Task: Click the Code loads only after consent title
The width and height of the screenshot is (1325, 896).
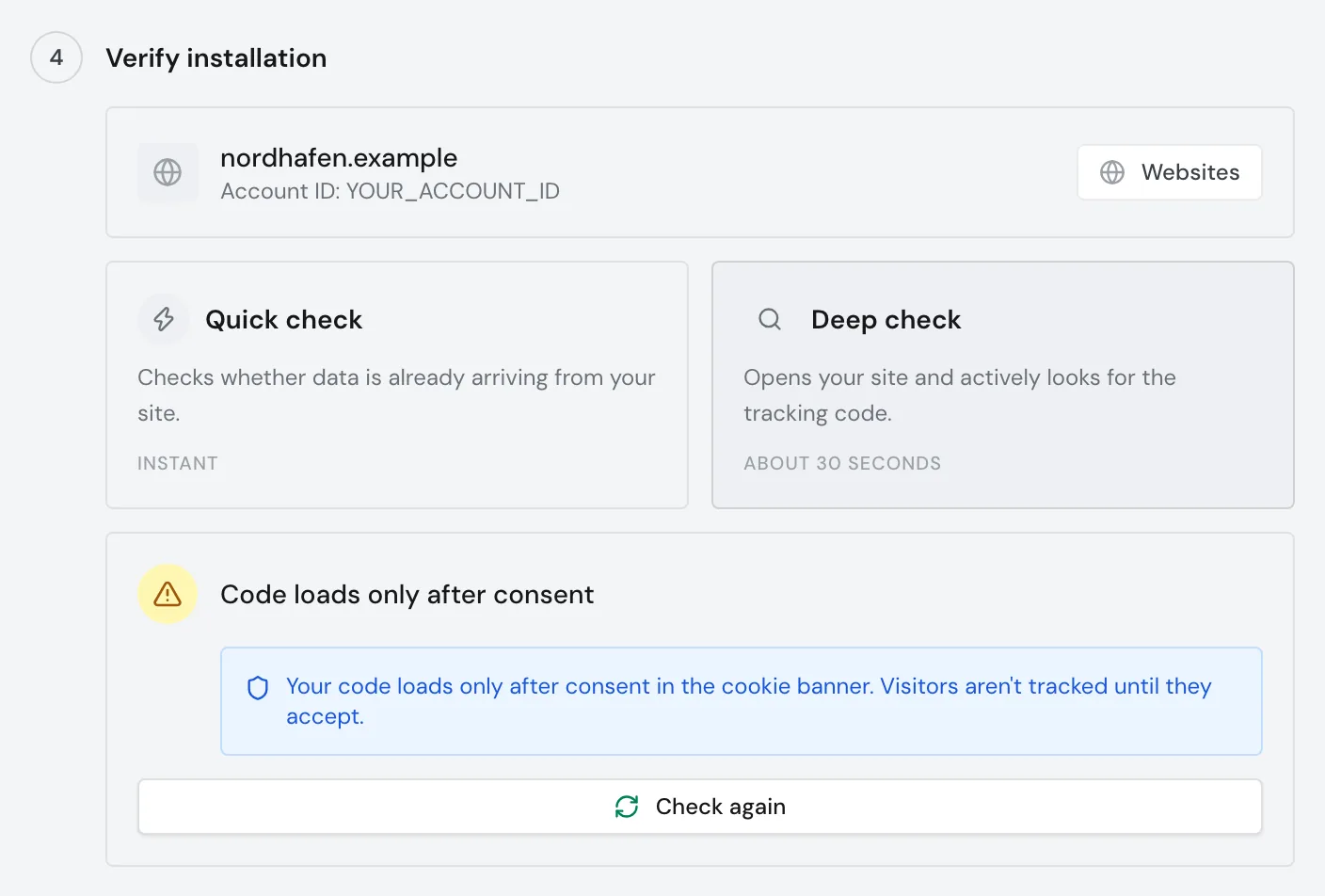Action: (407, 594)
